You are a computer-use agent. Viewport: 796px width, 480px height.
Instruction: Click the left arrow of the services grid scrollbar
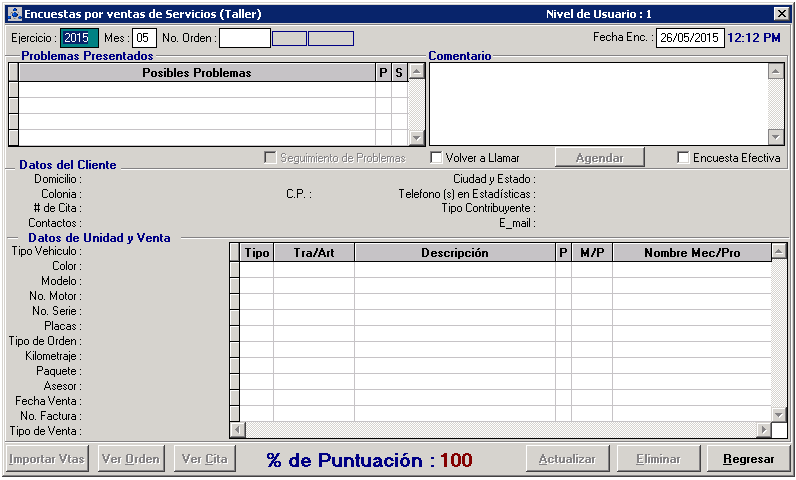point(237,430)
